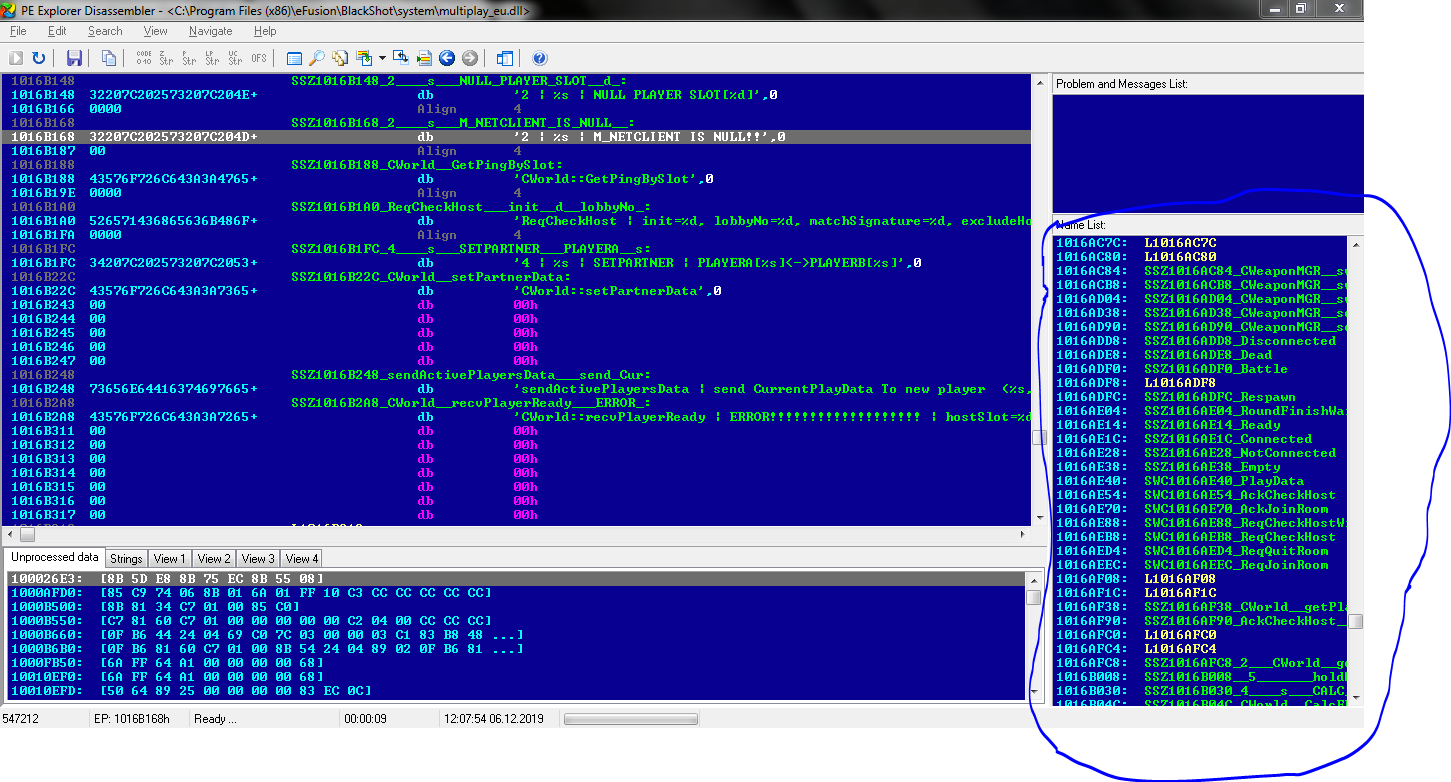1451x782 pixels.
Task: Select the sendActivePlayersData string line
Action: 518,389
